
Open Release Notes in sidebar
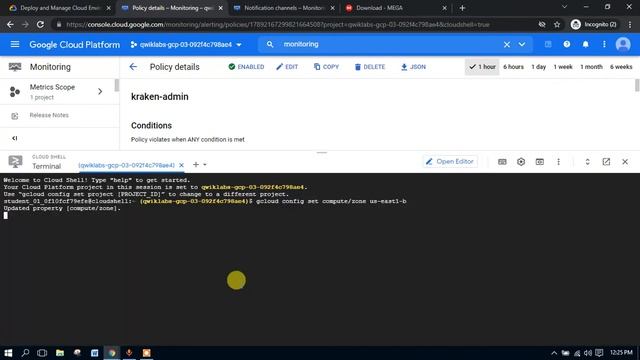(x=49, y=116)
